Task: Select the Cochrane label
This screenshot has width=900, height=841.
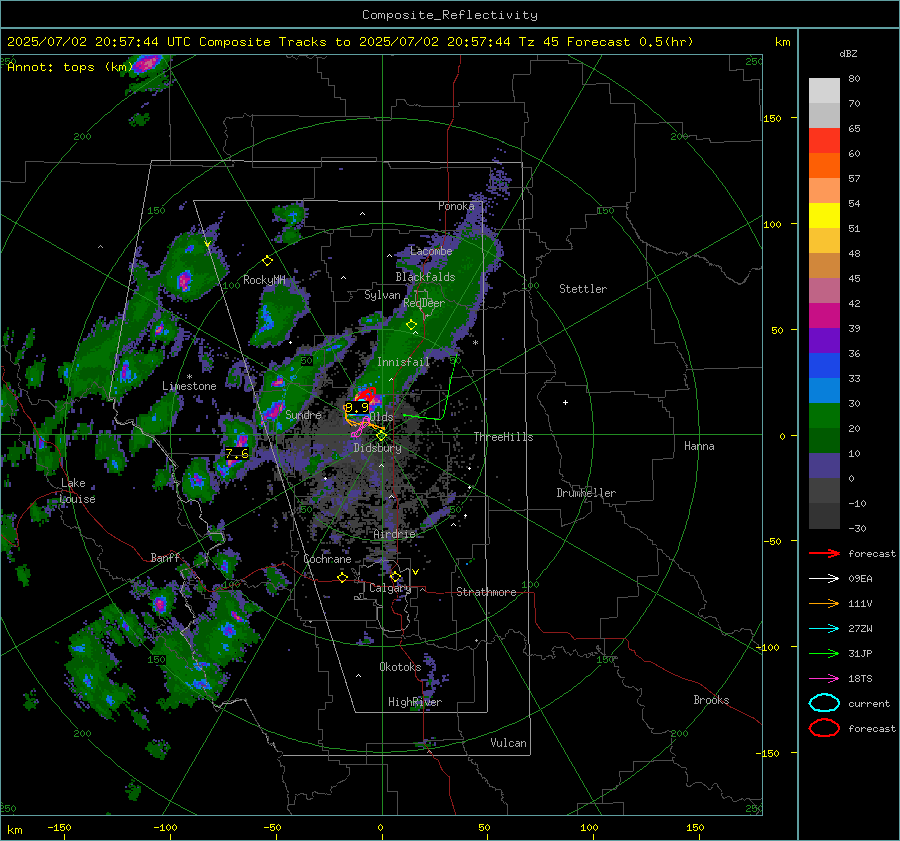Action: (x=327, y=559)
